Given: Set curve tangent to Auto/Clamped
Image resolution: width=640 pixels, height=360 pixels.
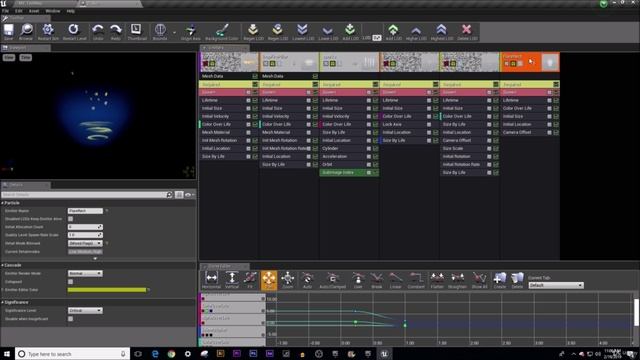Looking at the screenshot, I should [x=332, y=280].
